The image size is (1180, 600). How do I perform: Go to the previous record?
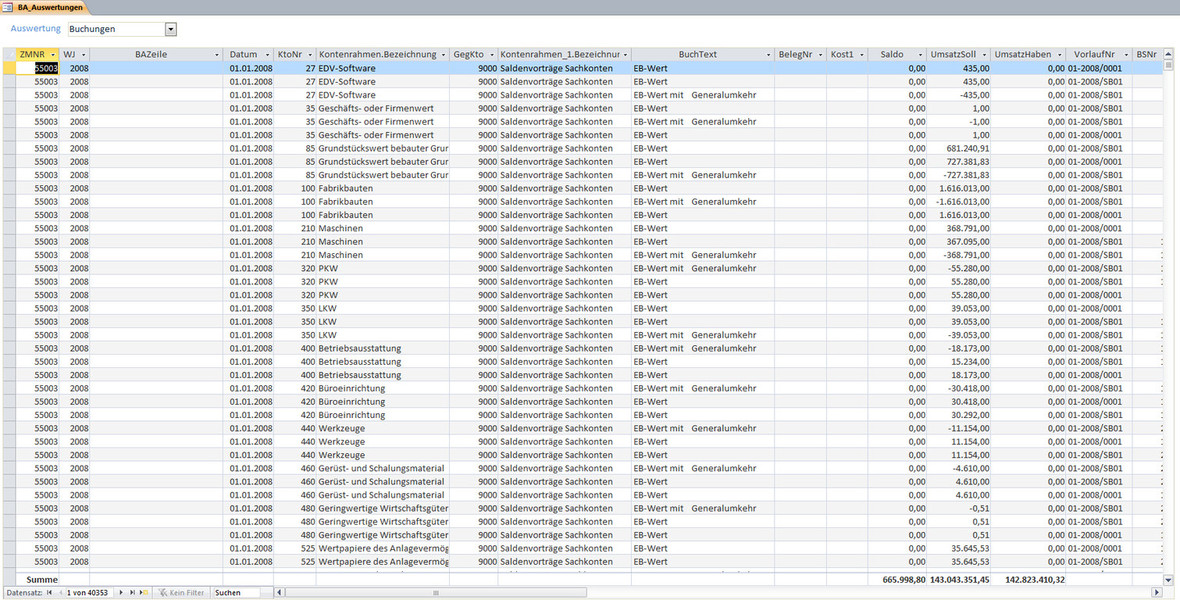59,593
